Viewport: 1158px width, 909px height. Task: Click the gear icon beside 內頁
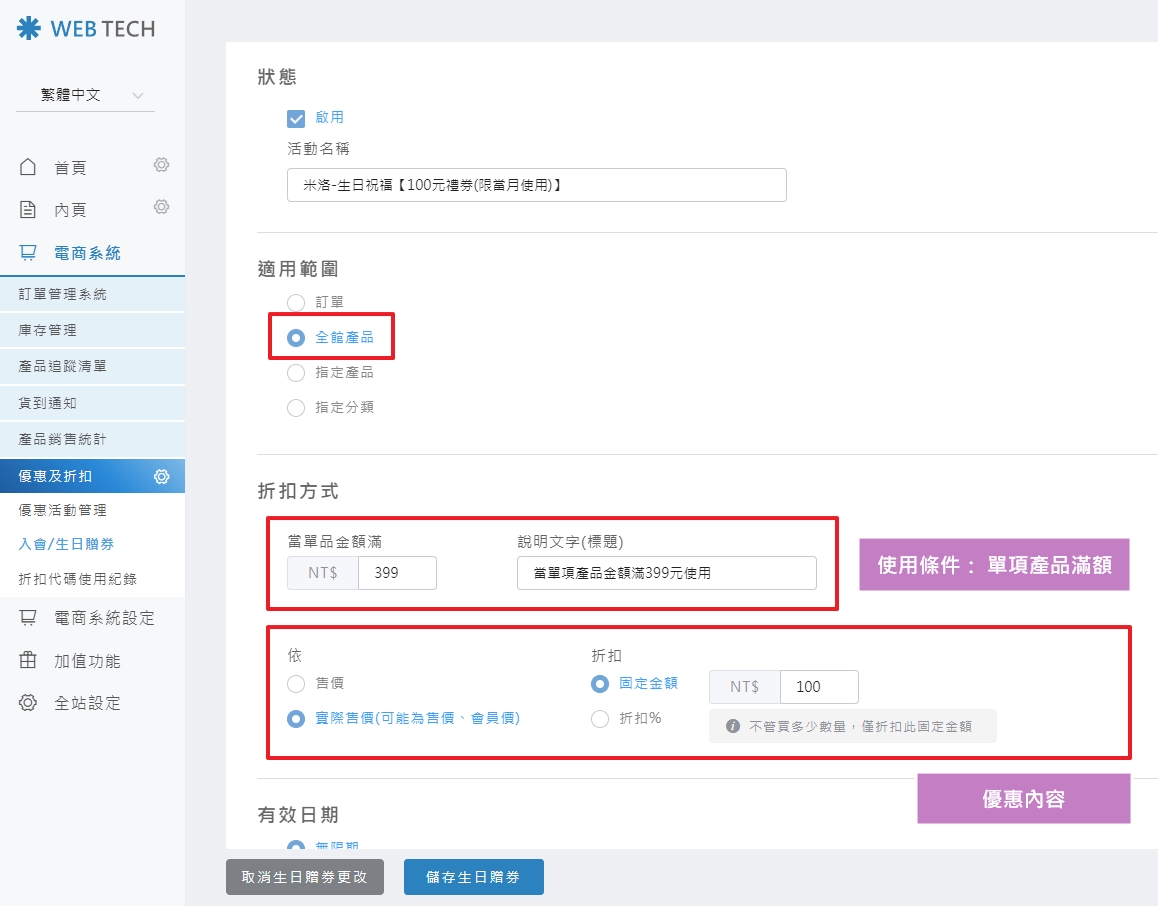click(x=161, y=207)
